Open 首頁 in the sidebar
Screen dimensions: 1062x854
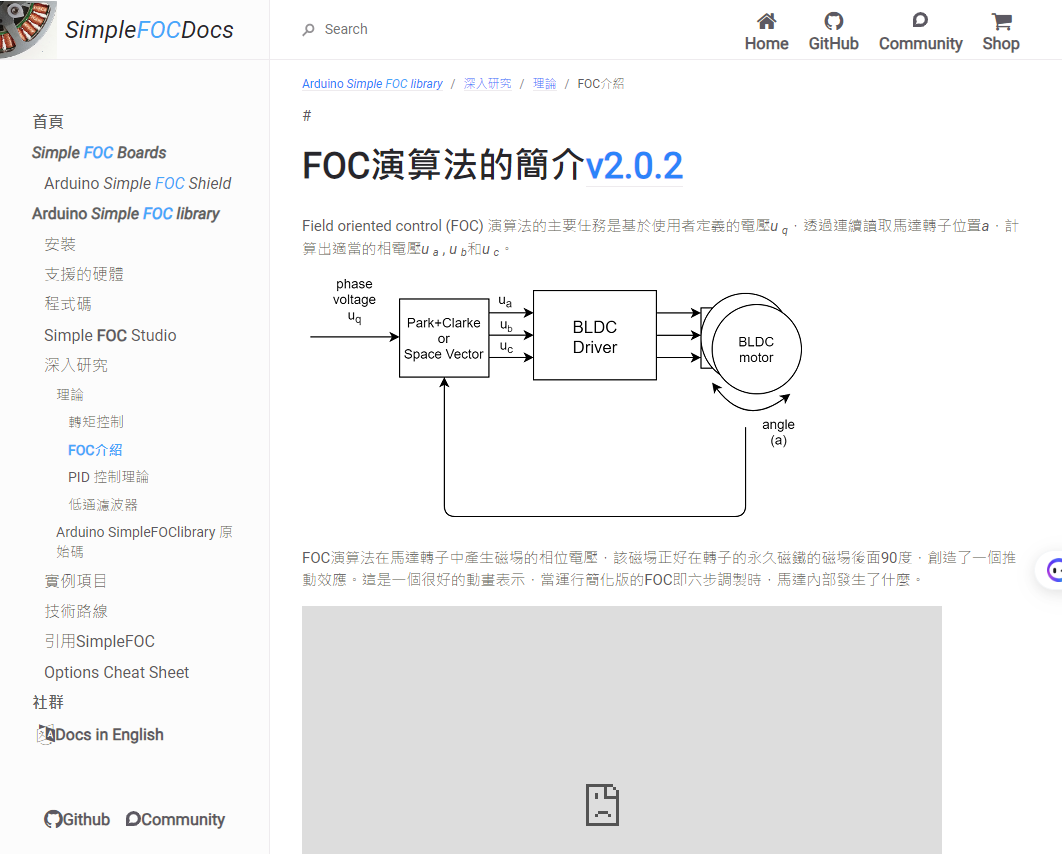(48, 122)
